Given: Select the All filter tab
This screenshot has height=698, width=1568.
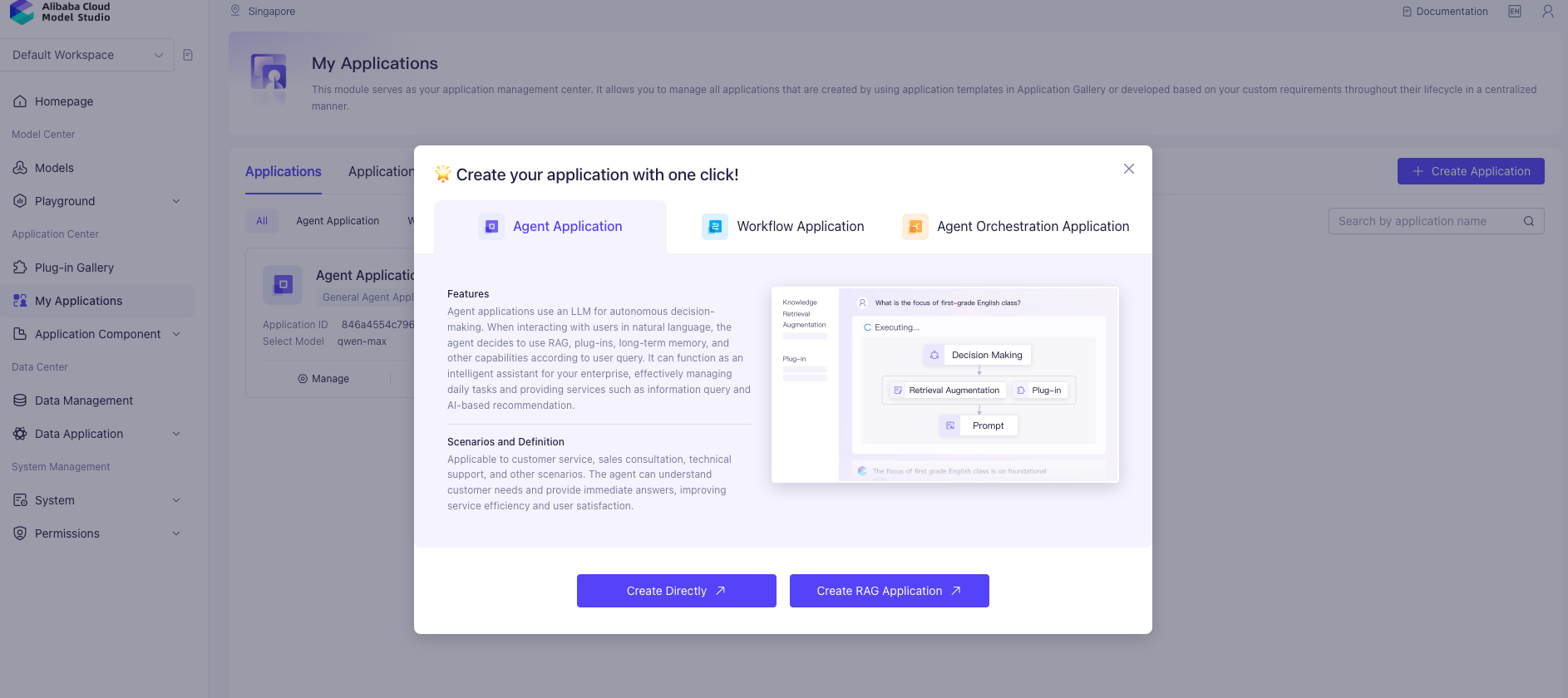Looking at the screenshot, I should point(262,221).
